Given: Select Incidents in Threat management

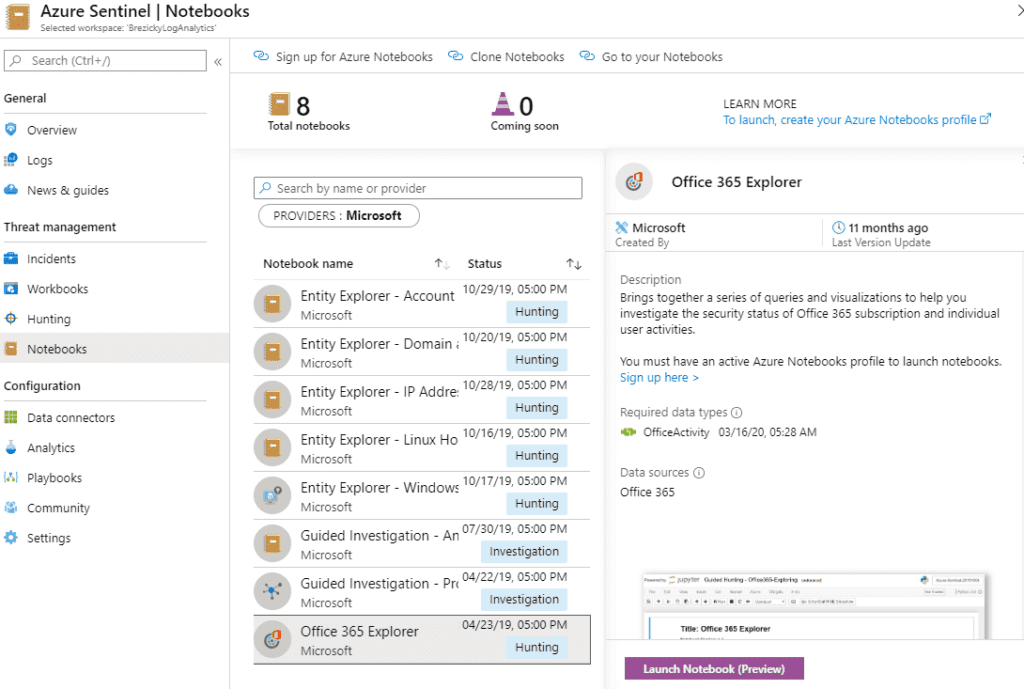Looking at the screenshot, I should click(52, 259).
